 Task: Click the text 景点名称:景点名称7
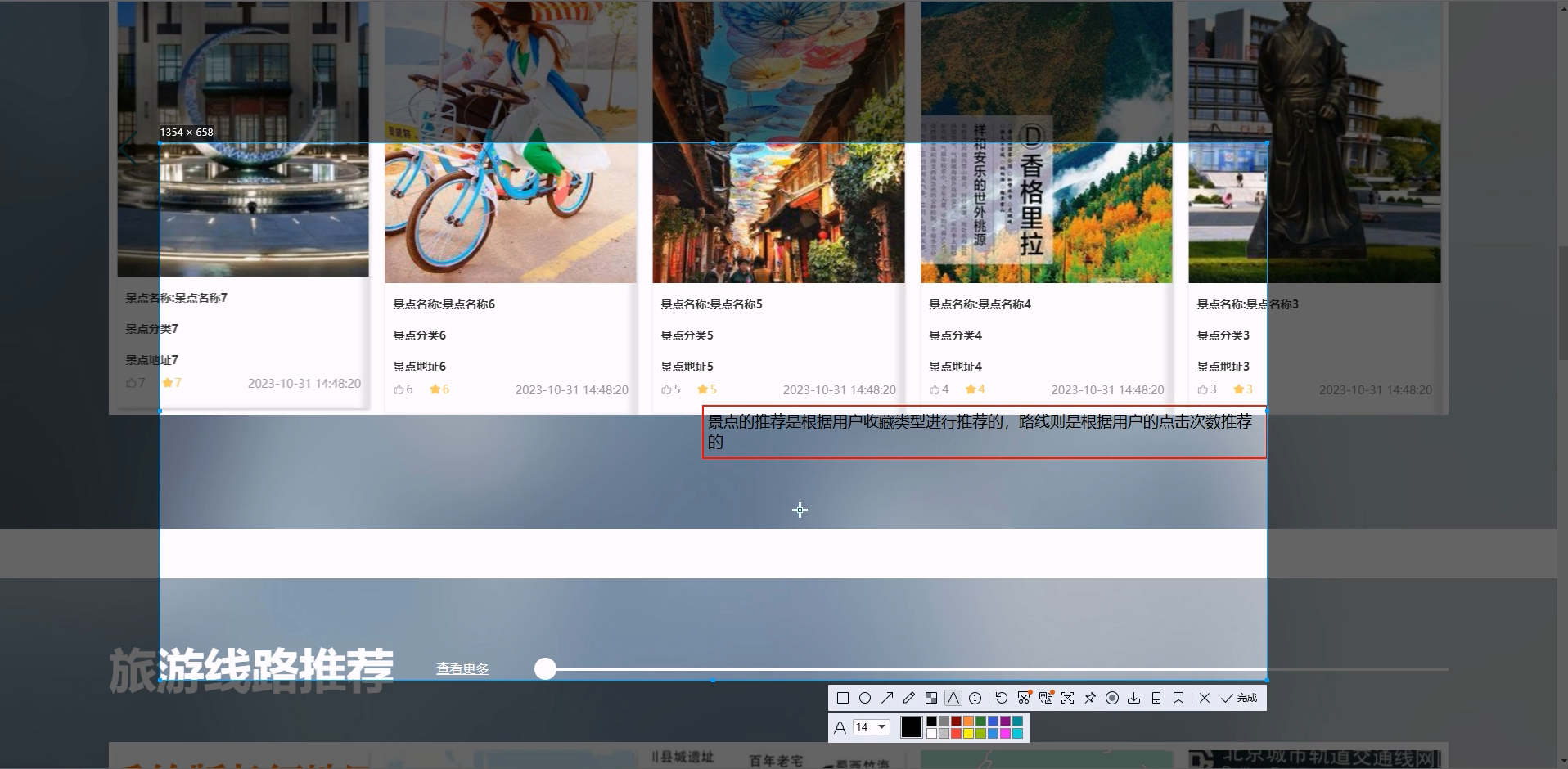[x=176, y=298]
